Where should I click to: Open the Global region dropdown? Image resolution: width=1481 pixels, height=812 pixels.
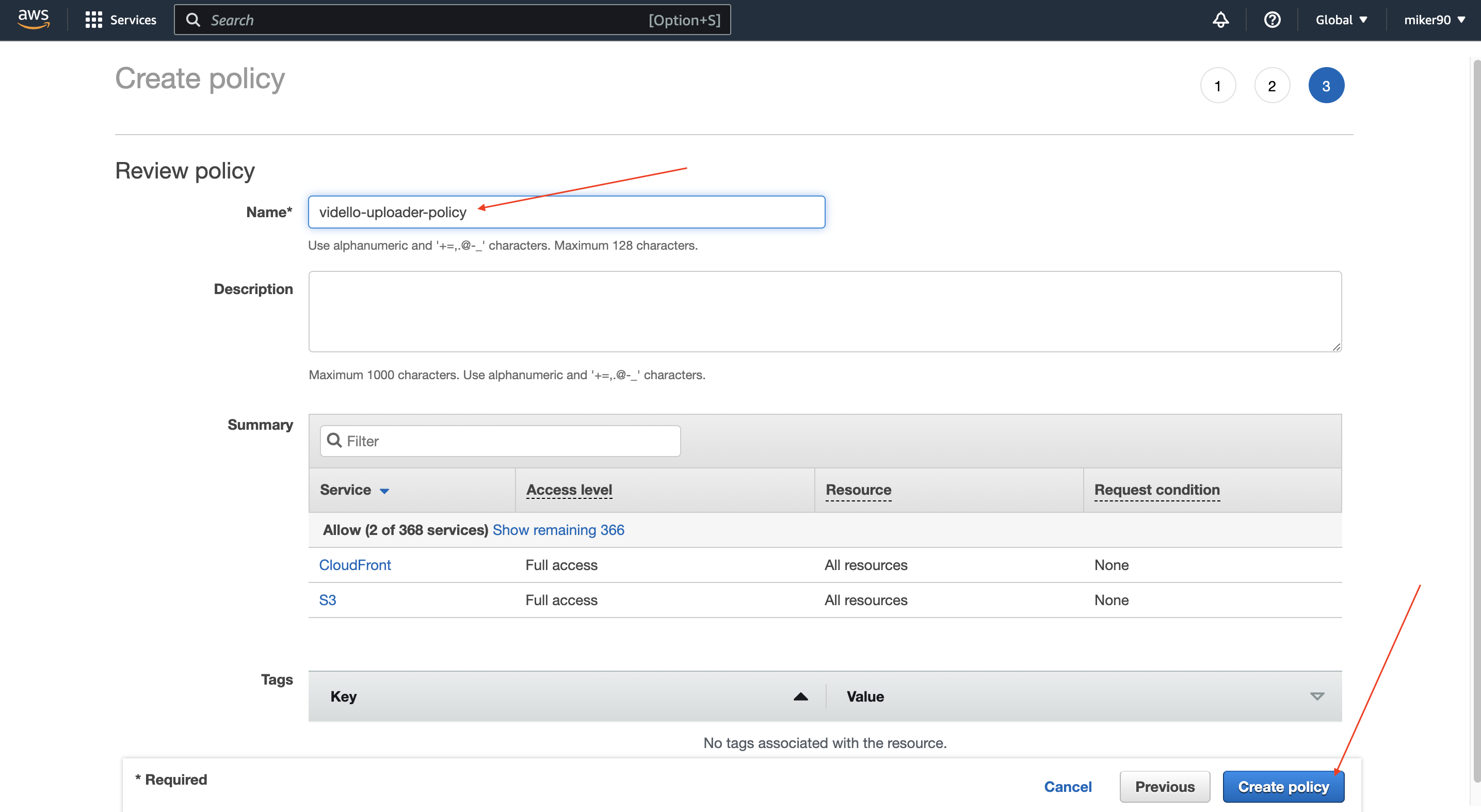1341,20
